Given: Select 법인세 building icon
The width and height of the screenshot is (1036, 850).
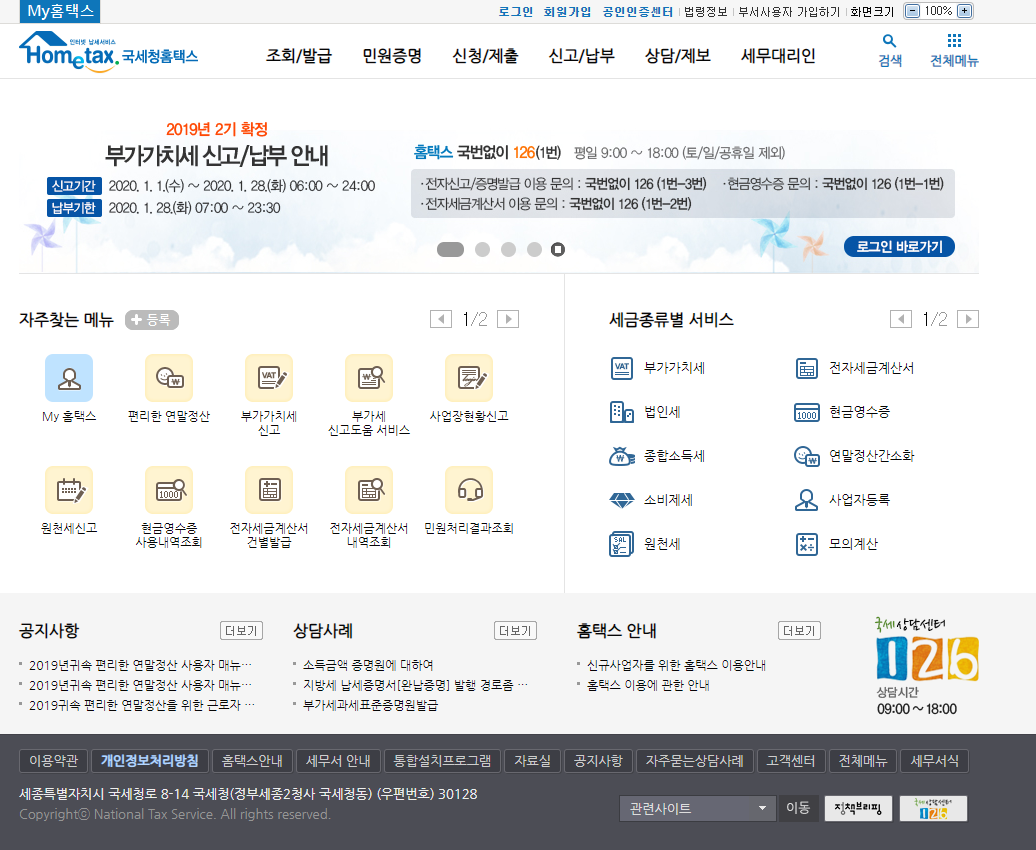Looking at the screenshot, I should pyautogui.click(x=622, y=412).
